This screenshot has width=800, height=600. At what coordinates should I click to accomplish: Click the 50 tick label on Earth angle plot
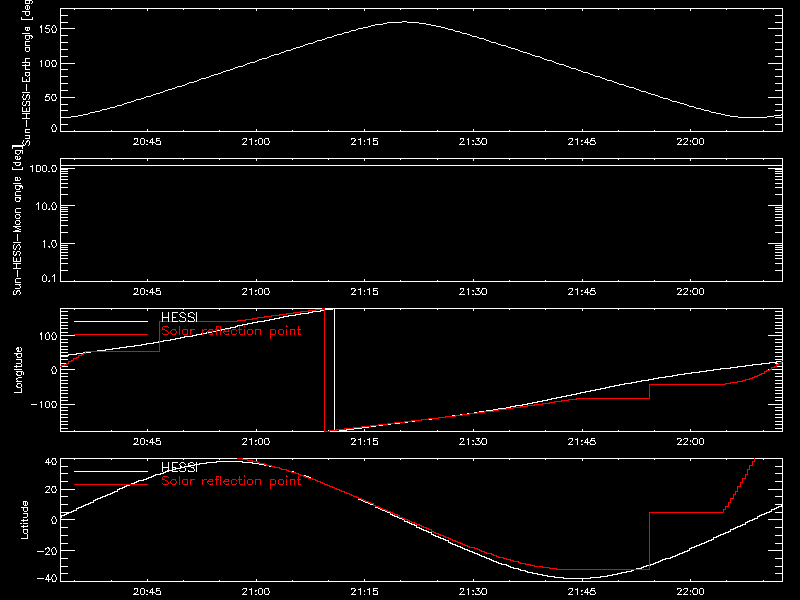coord(52,97)
